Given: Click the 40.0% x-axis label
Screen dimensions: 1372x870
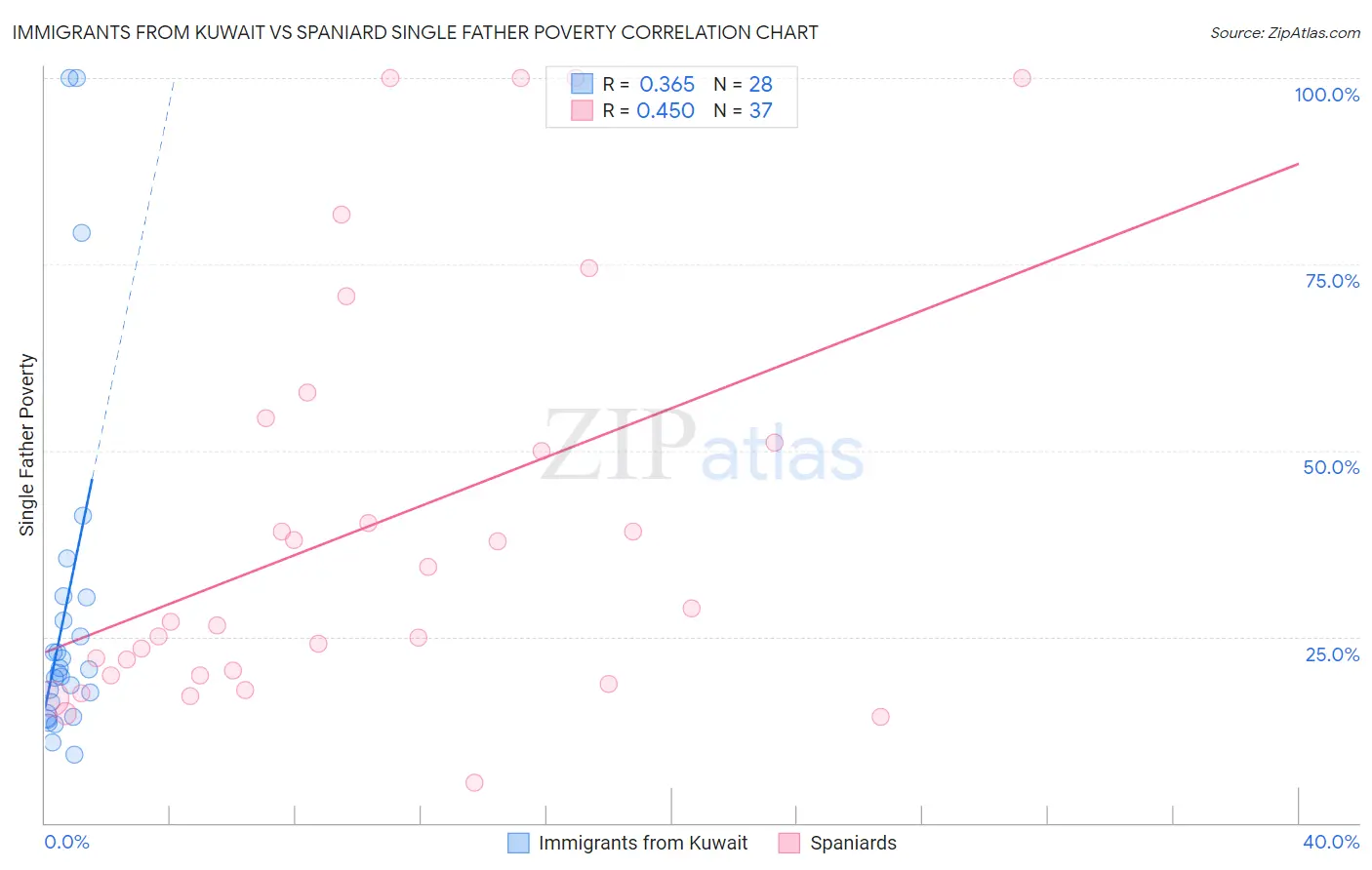Looking at the screenshot, I should (1331, 842).
